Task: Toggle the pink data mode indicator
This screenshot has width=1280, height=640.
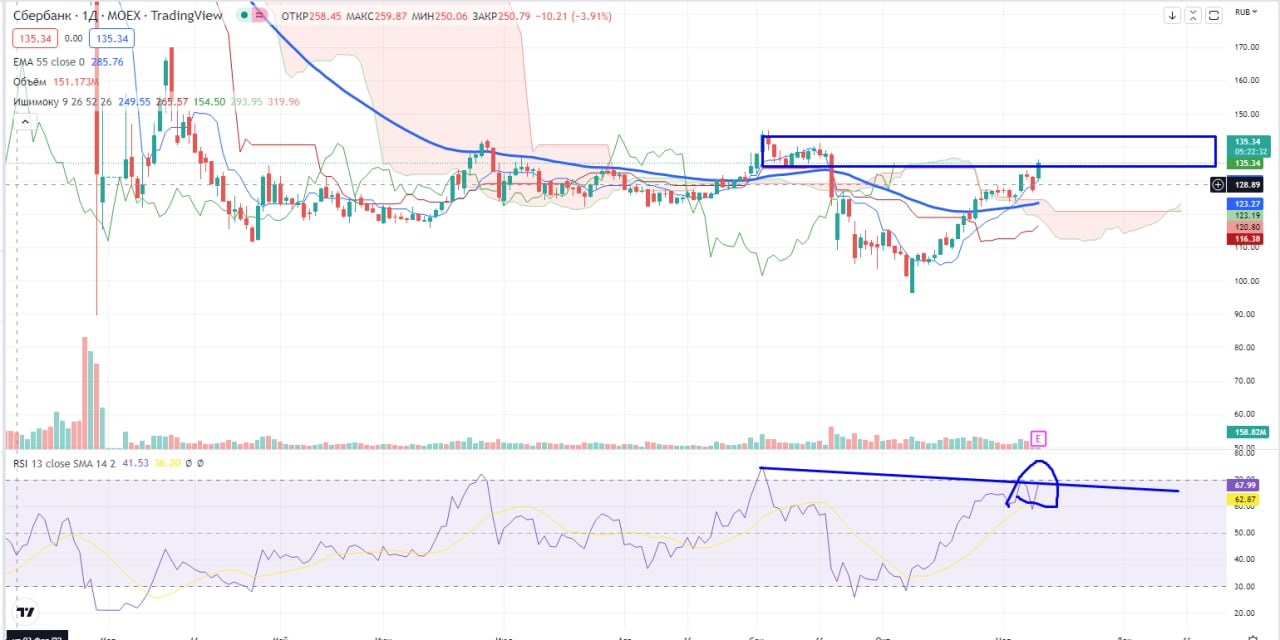Action: tap(260, 16)
